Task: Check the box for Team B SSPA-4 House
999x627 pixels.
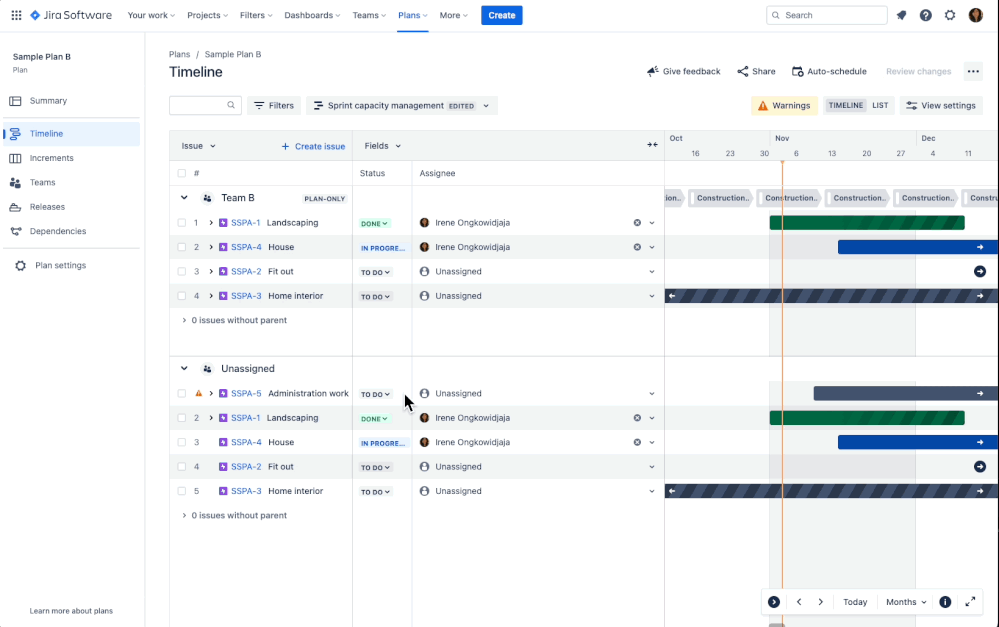Action: pos(182,247)
